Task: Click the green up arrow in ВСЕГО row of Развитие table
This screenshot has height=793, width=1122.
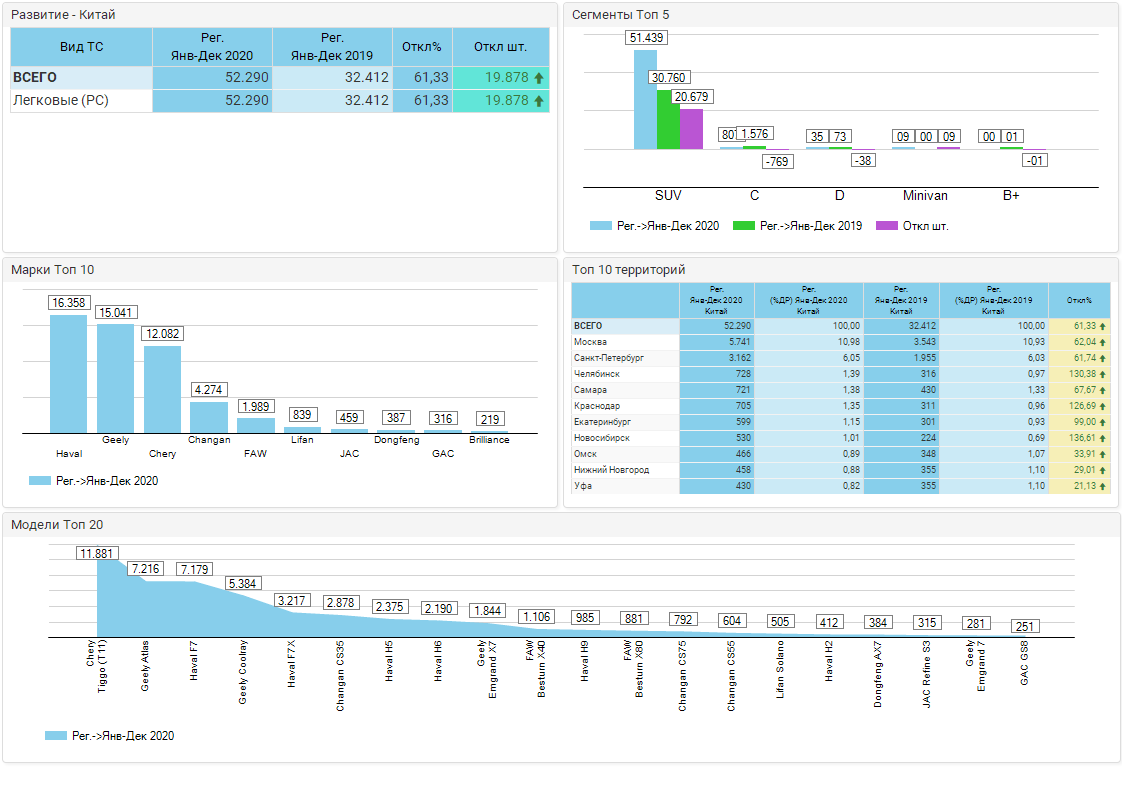Action: [539, 78]
